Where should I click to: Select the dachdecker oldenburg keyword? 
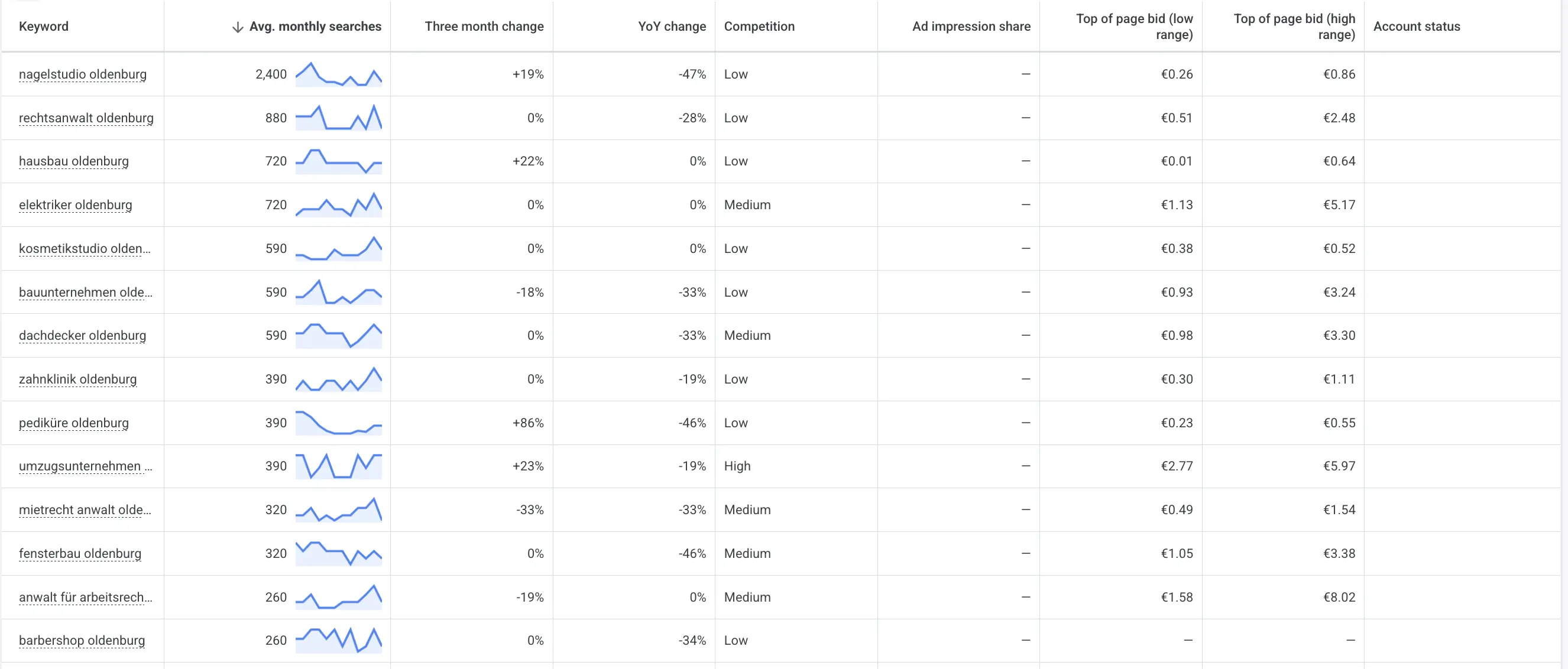(83, 336)
